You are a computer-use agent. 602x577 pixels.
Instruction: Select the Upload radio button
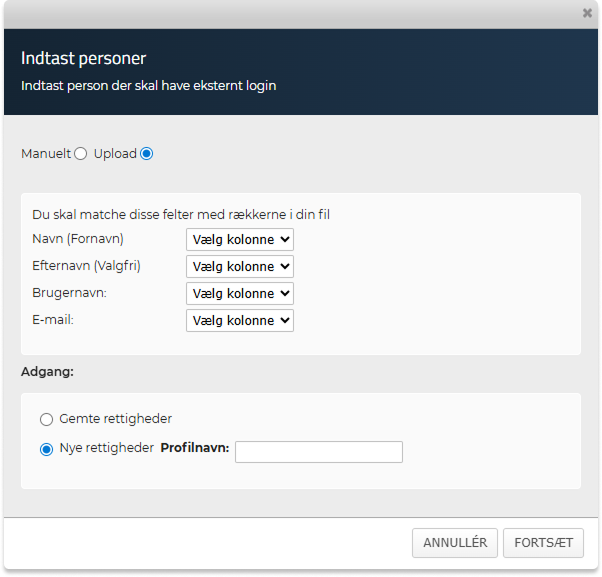147,154
